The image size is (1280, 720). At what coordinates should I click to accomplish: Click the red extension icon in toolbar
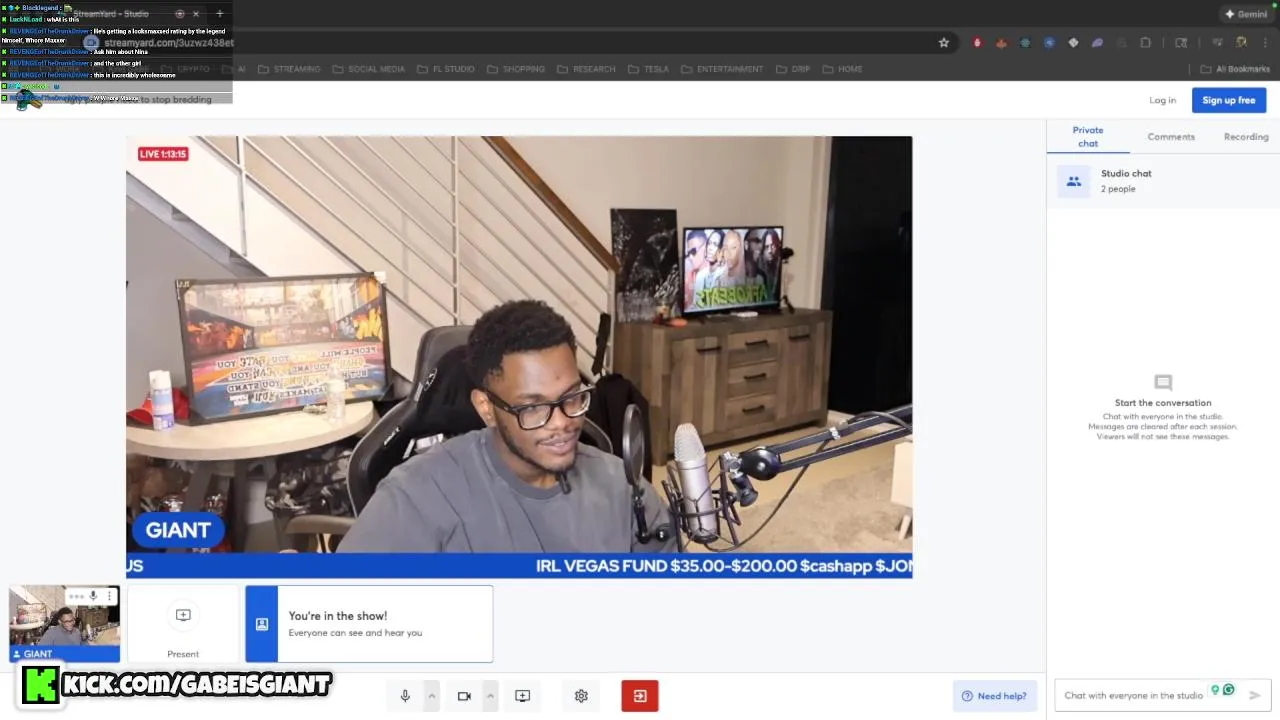[977, 43]
